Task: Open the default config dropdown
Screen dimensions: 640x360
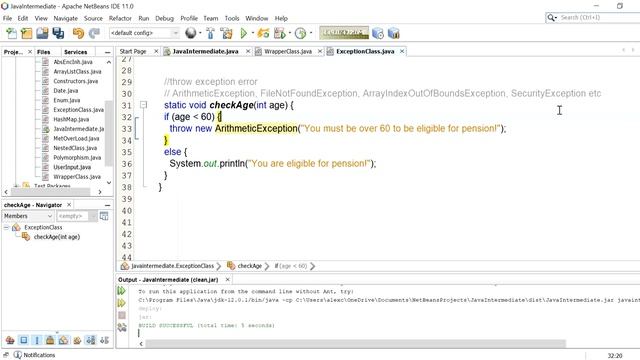Action: click(144, 33)
